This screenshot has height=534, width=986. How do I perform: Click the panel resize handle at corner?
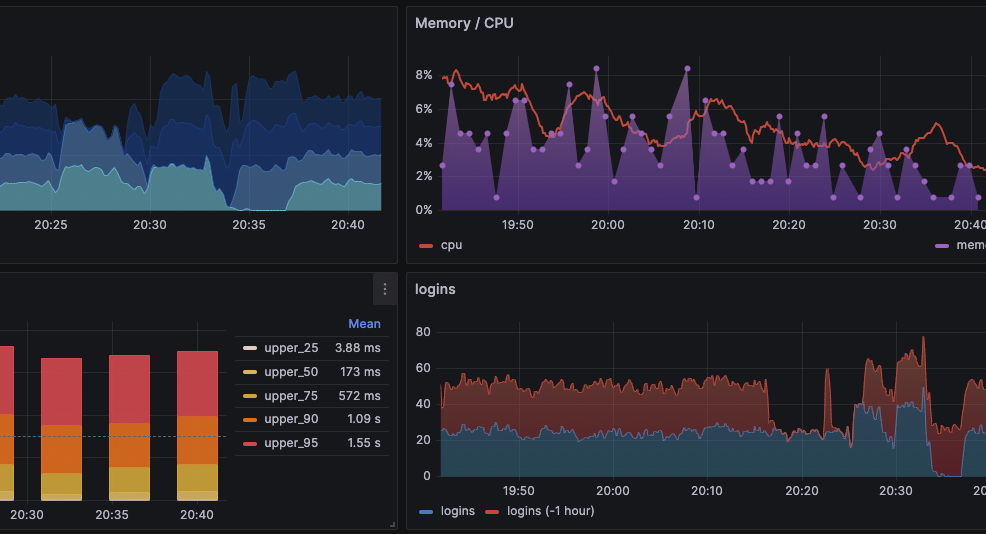click(x=392, y=524)
